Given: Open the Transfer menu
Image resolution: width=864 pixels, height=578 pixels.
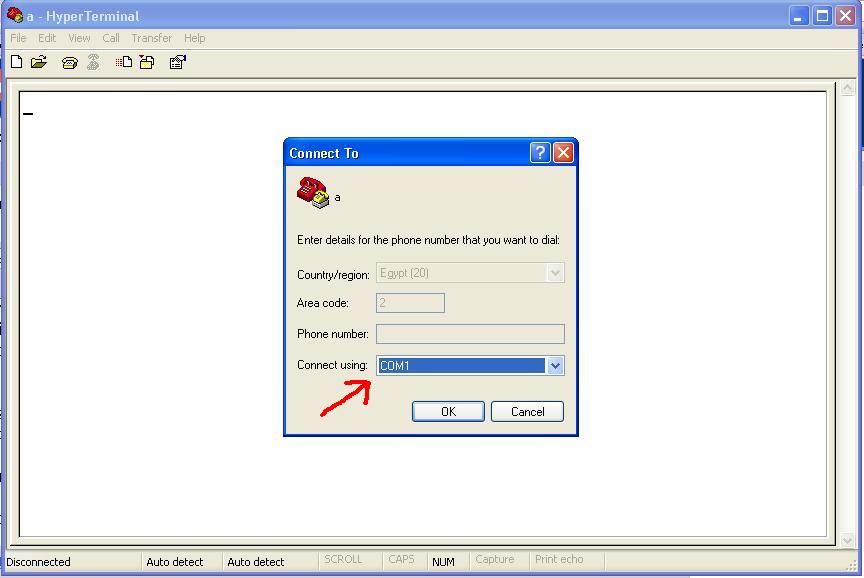Looking at the screenshot, I should coord(152,38).
